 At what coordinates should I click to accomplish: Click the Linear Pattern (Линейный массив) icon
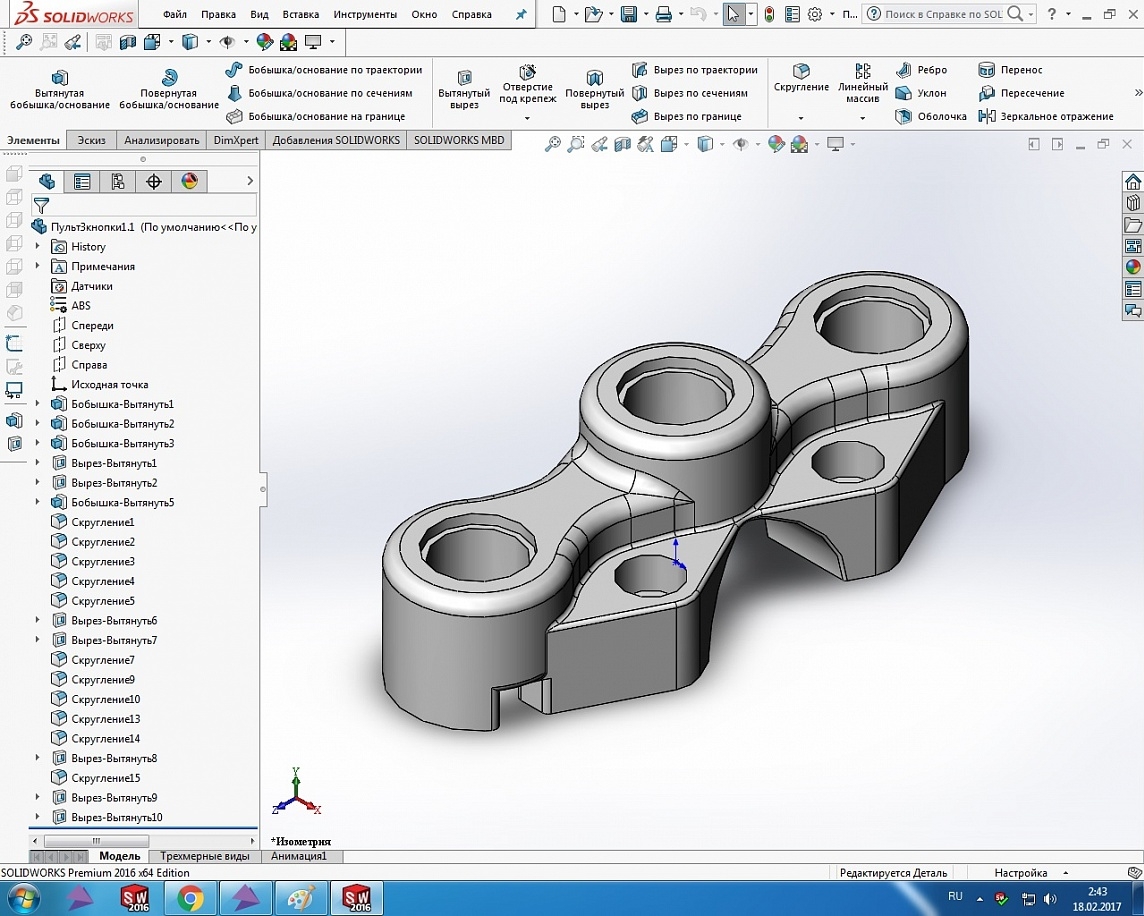[862, 71]
